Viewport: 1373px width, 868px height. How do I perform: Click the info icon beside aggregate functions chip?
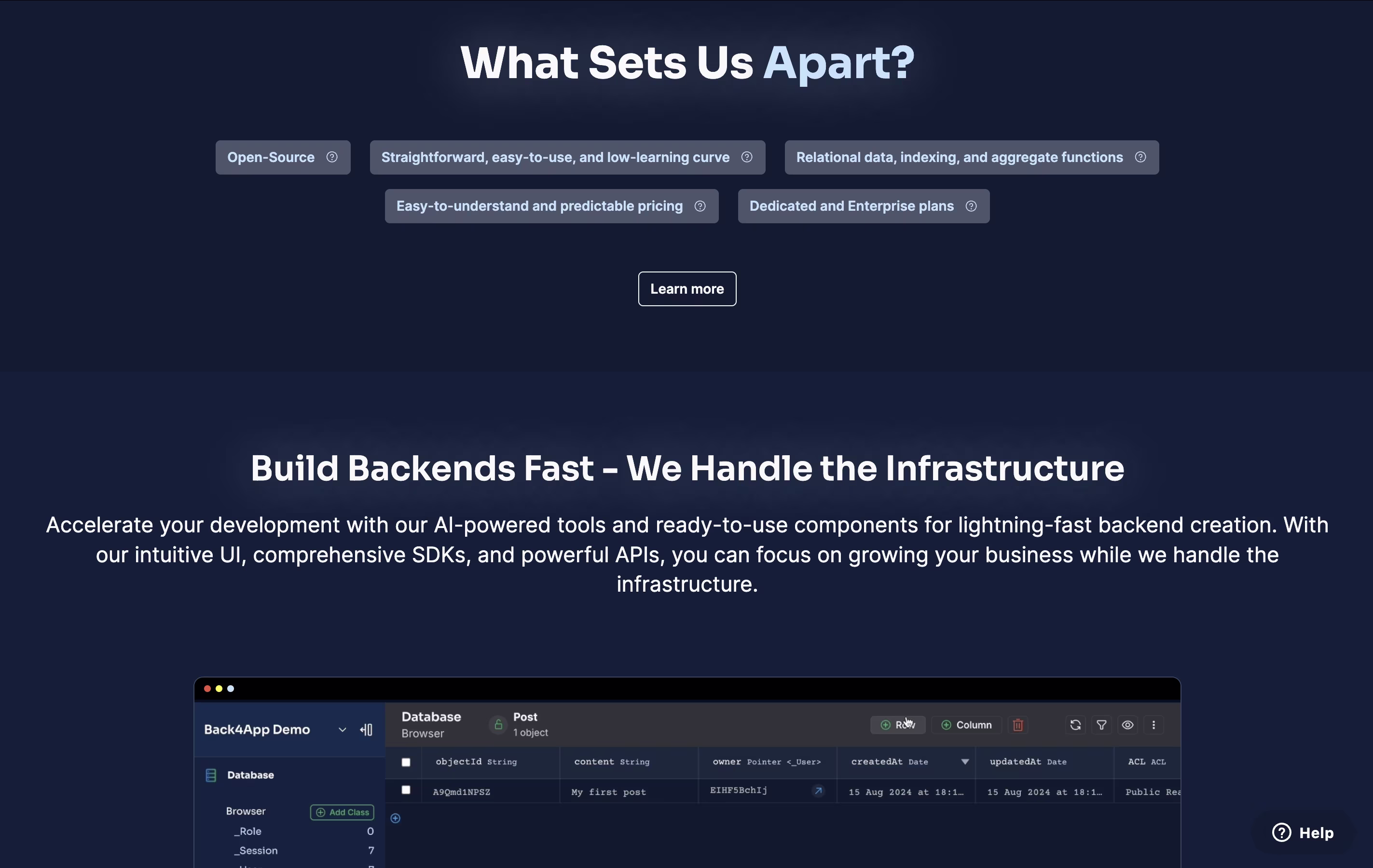pos(1140,157)
